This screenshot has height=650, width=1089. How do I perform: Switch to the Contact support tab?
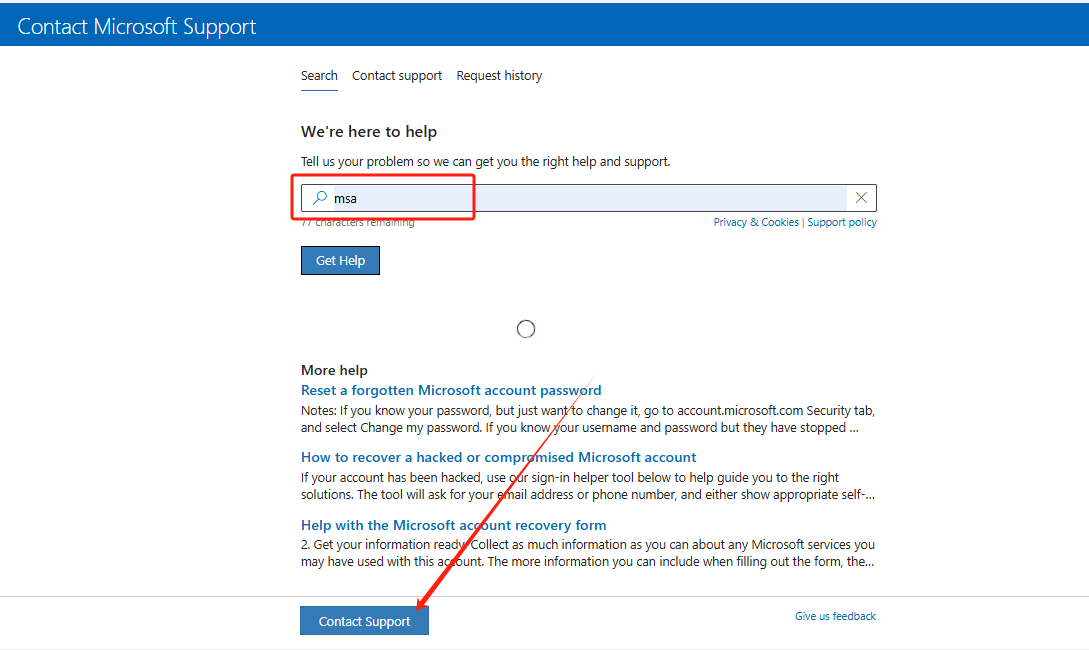[x=397, y=75]
